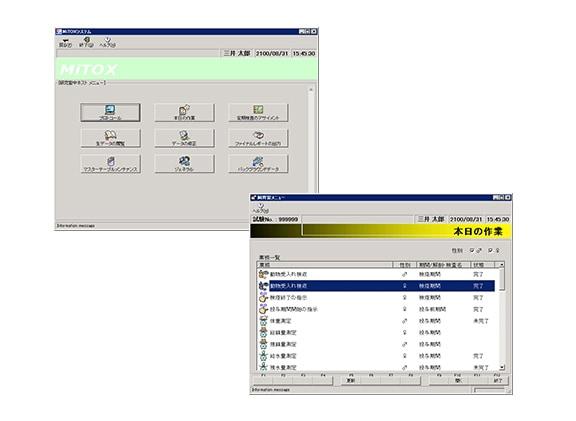Click Help toolbar item in 飼育室メニュー window
This screenshot has height=421, width=576.
point(260,208)
